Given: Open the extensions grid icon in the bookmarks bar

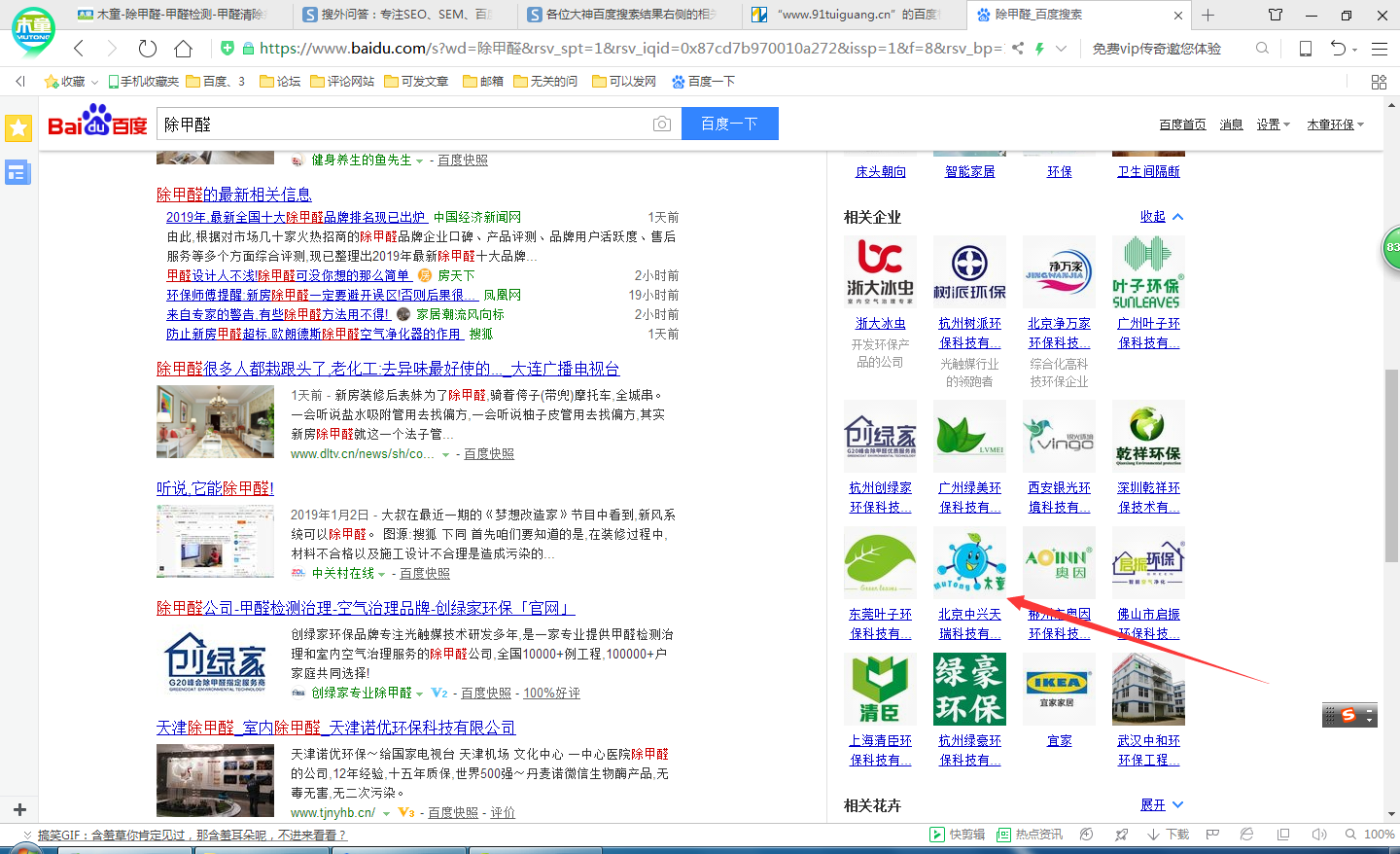Looking at the screenshot, I should [x=1379, y=82].
